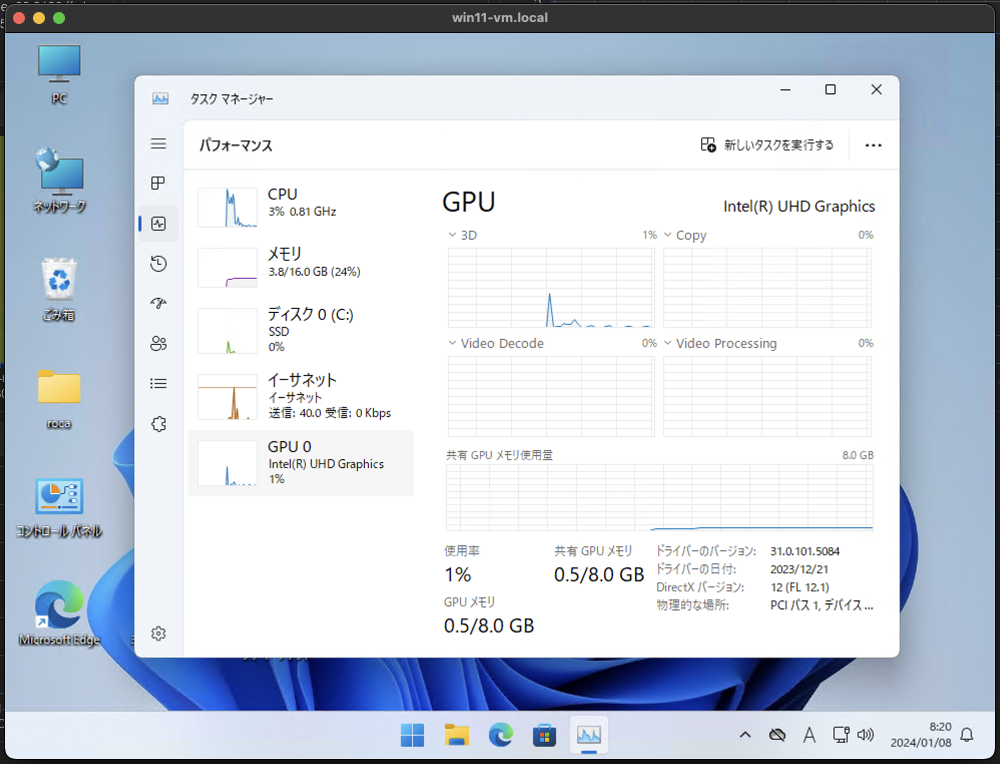Select the メモリ performance item
This screenshot has width=1000, height=764.
point(301,265)
